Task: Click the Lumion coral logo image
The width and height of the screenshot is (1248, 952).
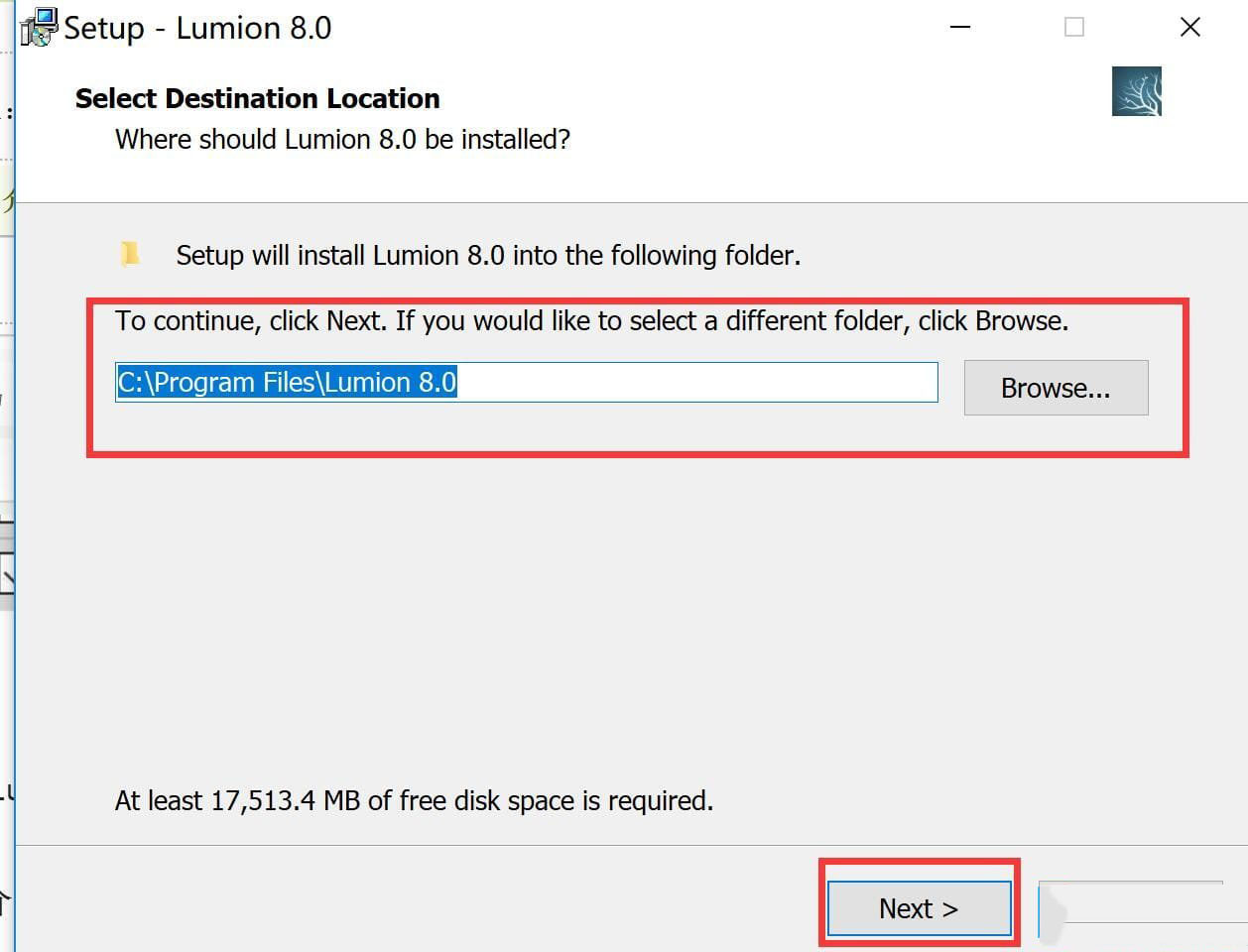Action: 1136,92
